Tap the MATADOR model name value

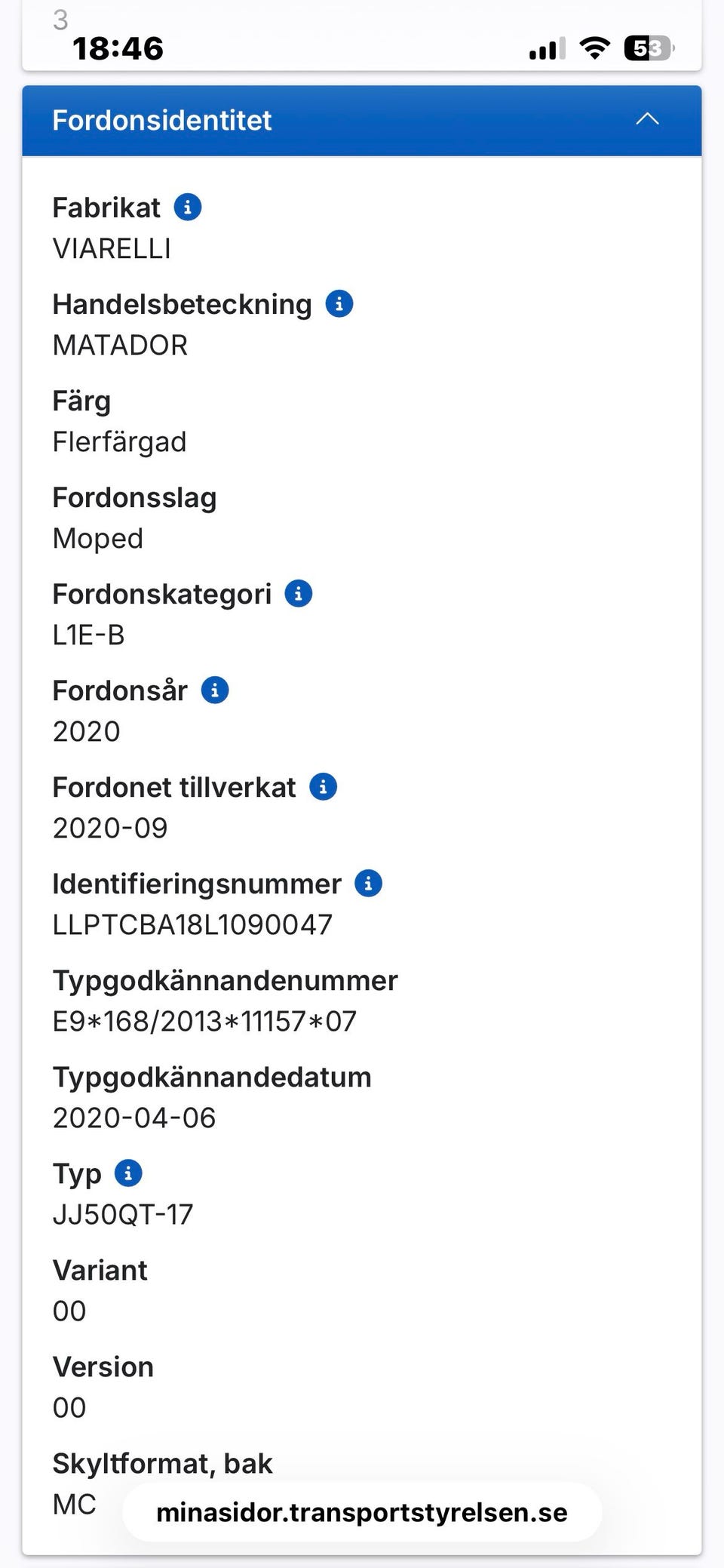pyautogui.click(x=120, y=345)
